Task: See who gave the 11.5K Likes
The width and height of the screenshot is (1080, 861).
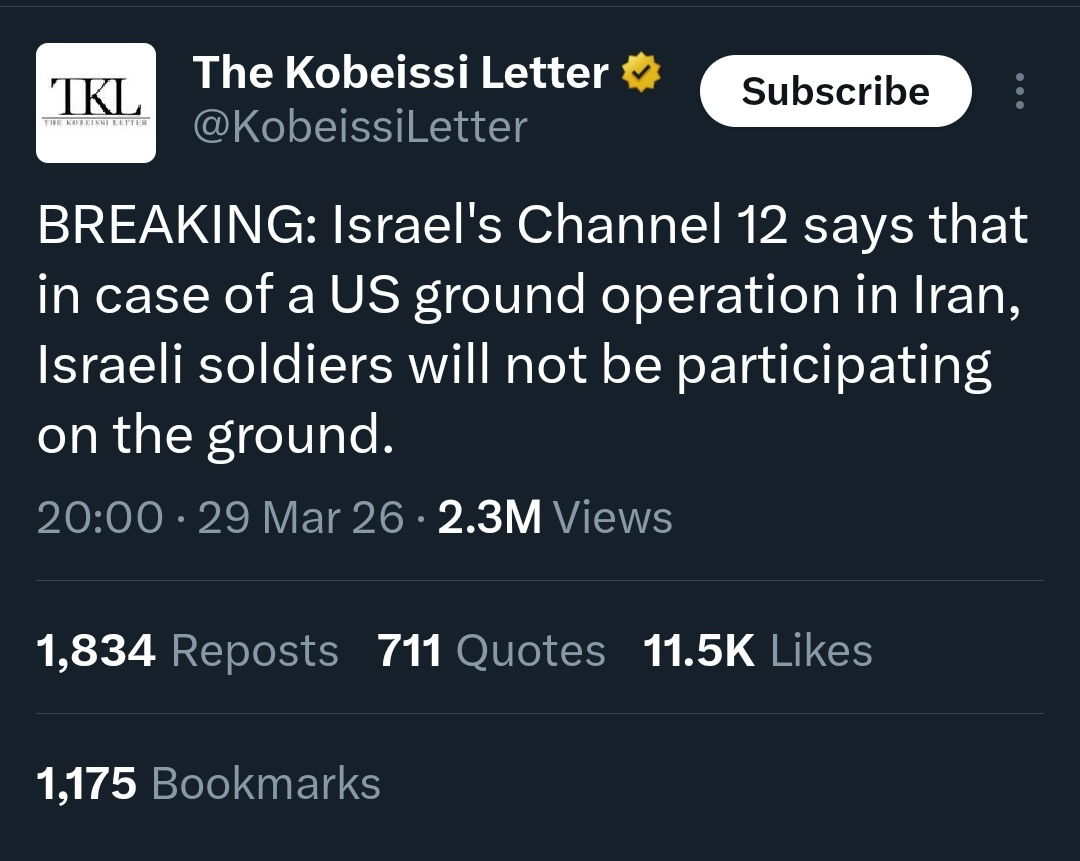Action: point(757,651)
